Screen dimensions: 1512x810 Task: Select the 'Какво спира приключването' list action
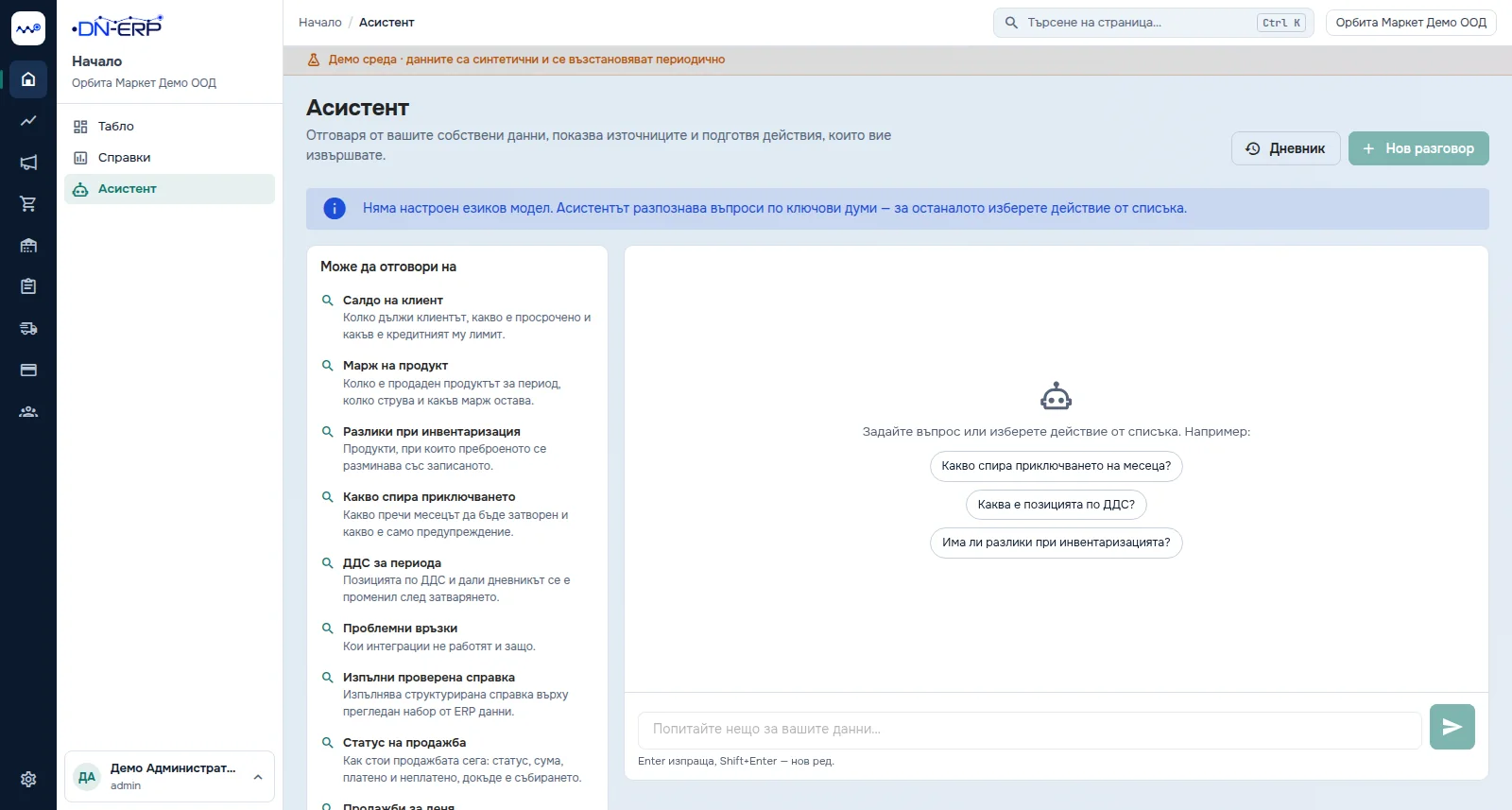(x=457, y=514)
